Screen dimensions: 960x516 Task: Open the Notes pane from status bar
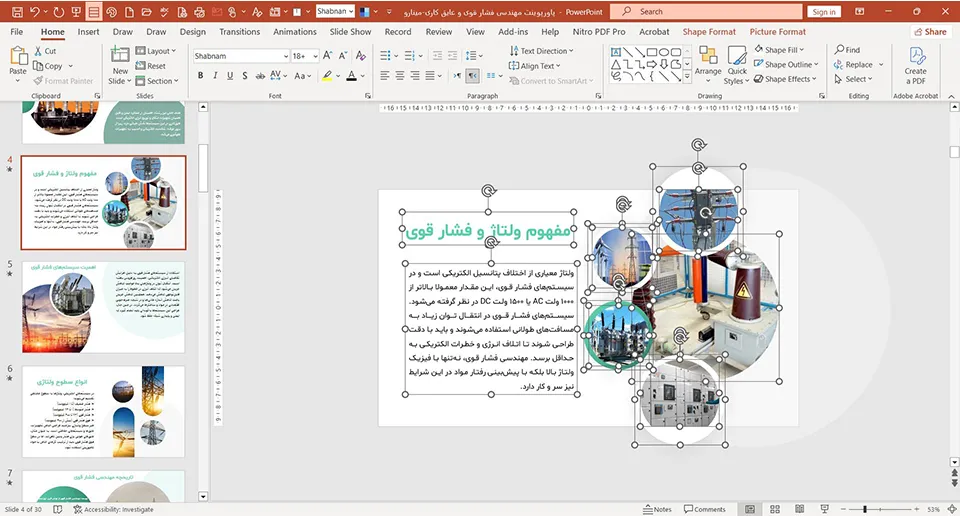click(658, 509)
